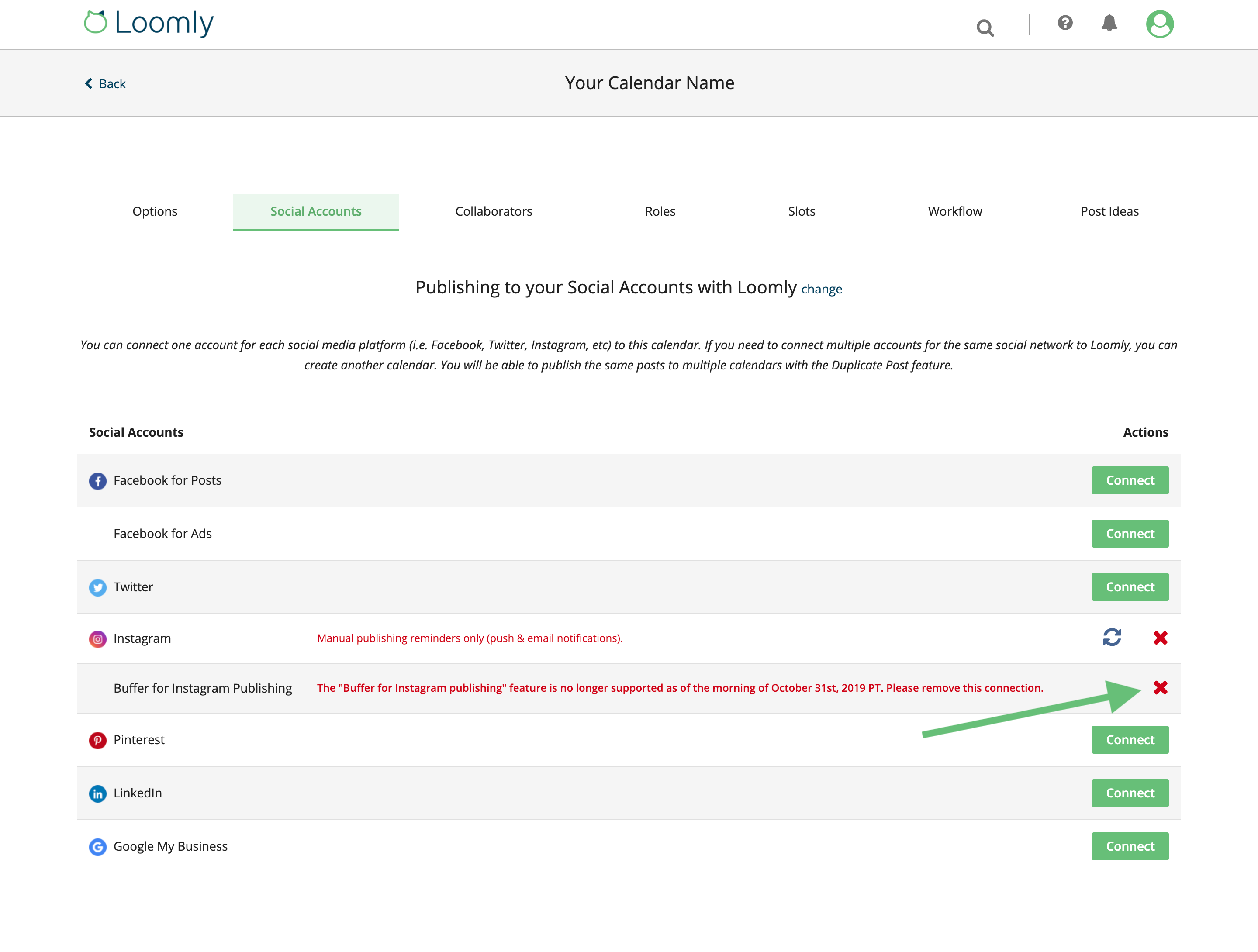The image size is (1258, 952).
Task: Switch to the Collaborators tab
Action: (493, 211)
